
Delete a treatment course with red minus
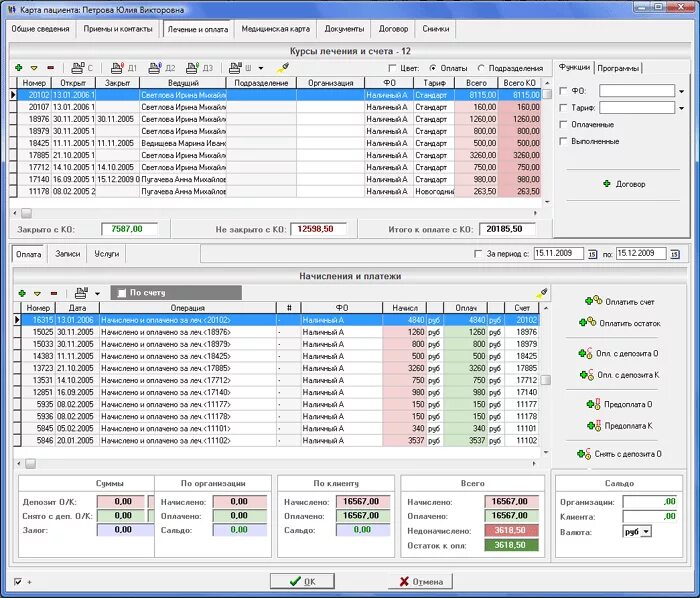(50, 68)
